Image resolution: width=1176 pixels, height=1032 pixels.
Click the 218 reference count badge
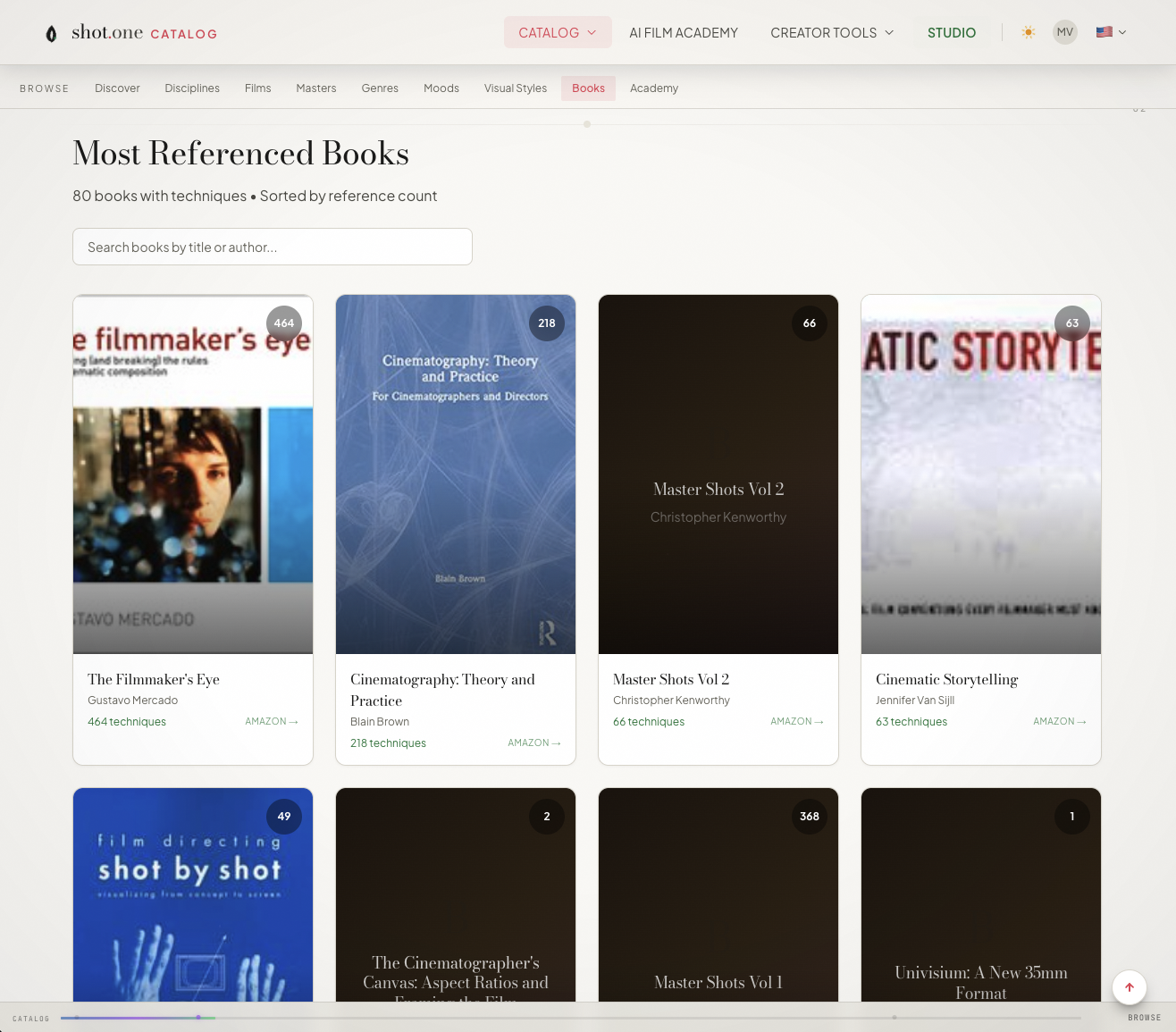(547, 323)
